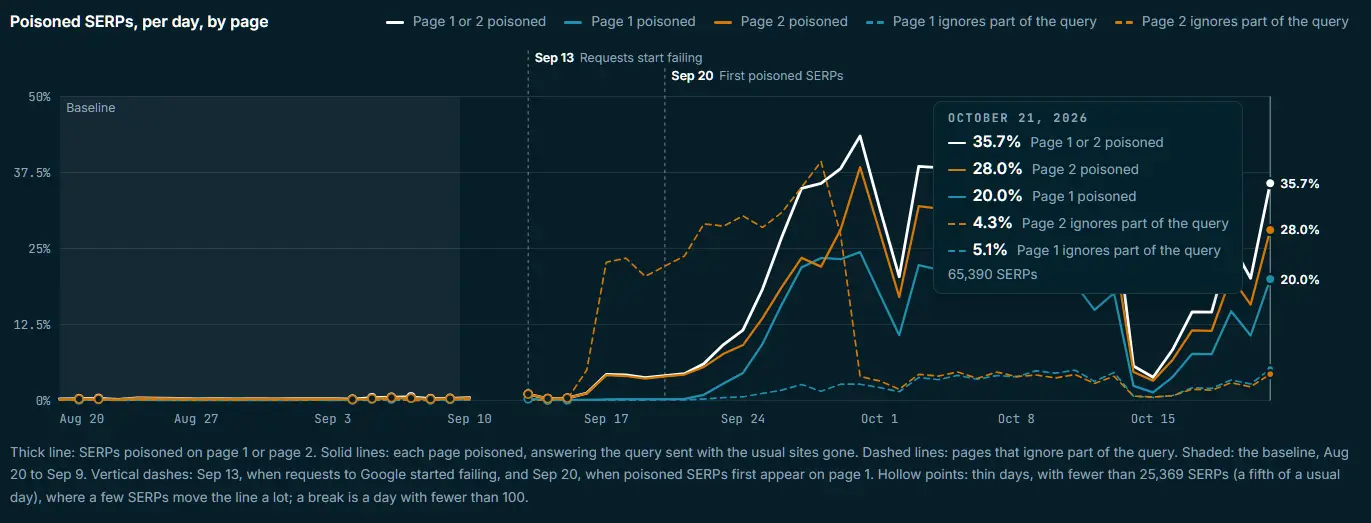Click the 'Oct 8' x-axis date
The width and height of the screenshot is (1371, 523).
tap(1016, 419)
